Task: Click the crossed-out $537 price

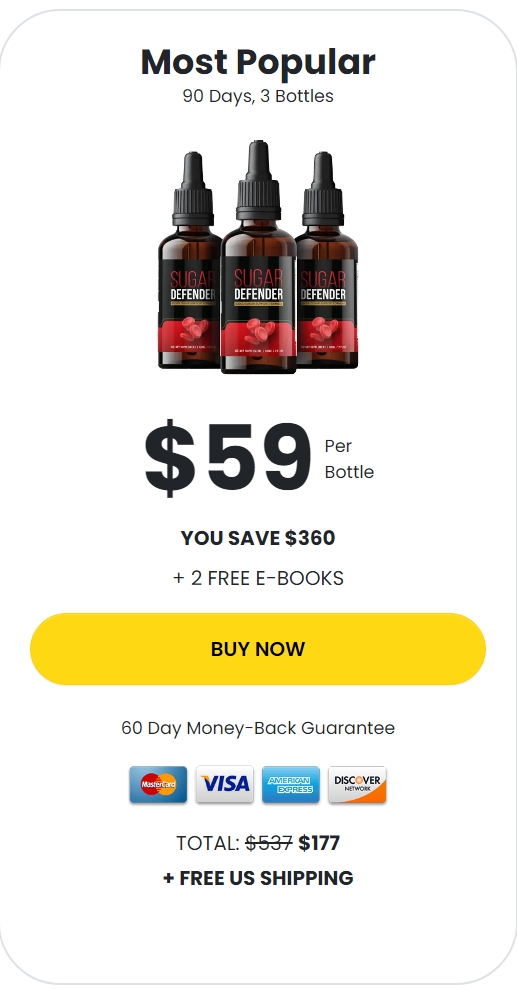Action: click(x=269, y=843)
